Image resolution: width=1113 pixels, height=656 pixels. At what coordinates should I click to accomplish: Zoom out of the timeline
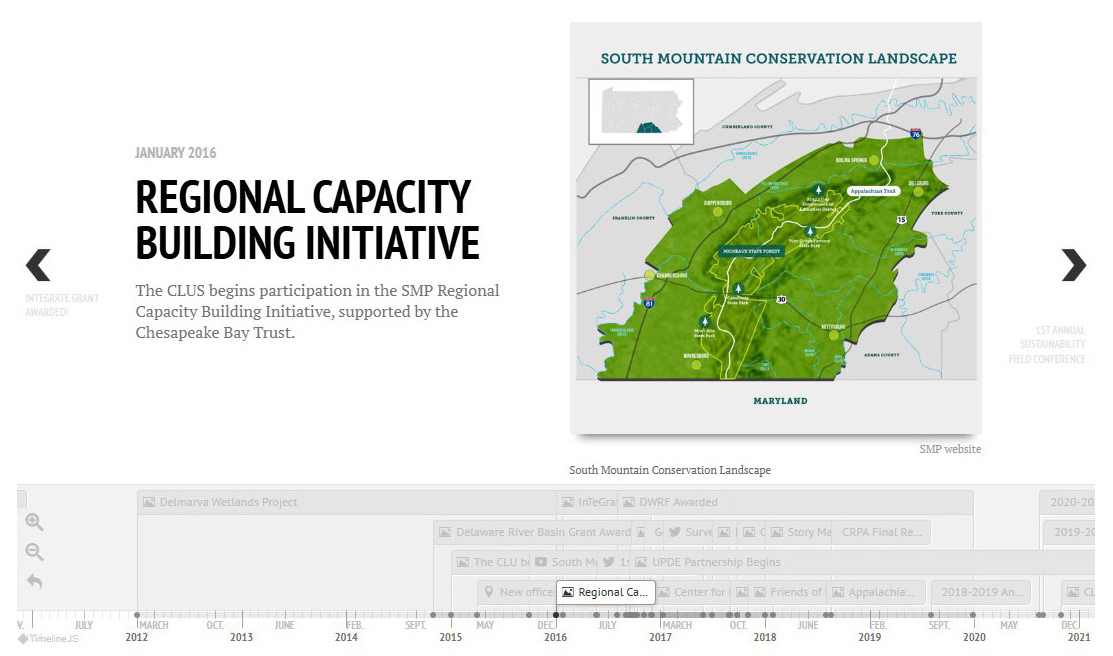click(x=34, y=552)
